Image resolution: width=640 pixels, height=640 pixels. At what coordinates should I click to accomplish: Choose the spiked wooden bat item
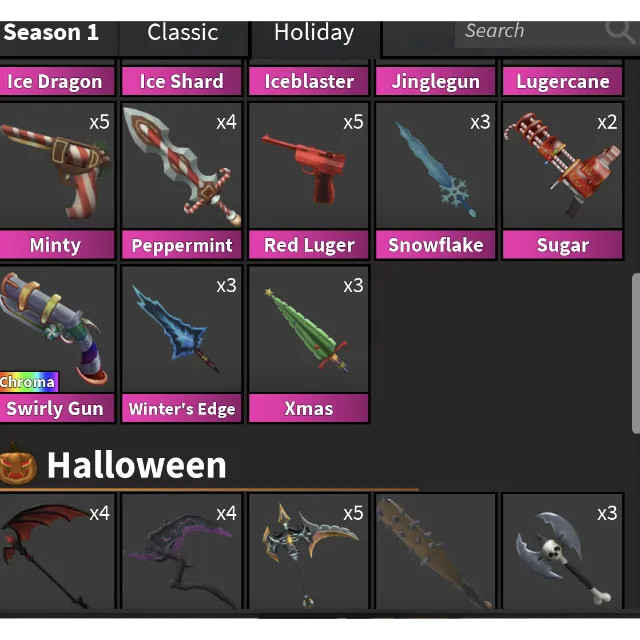tap(436, 551)
